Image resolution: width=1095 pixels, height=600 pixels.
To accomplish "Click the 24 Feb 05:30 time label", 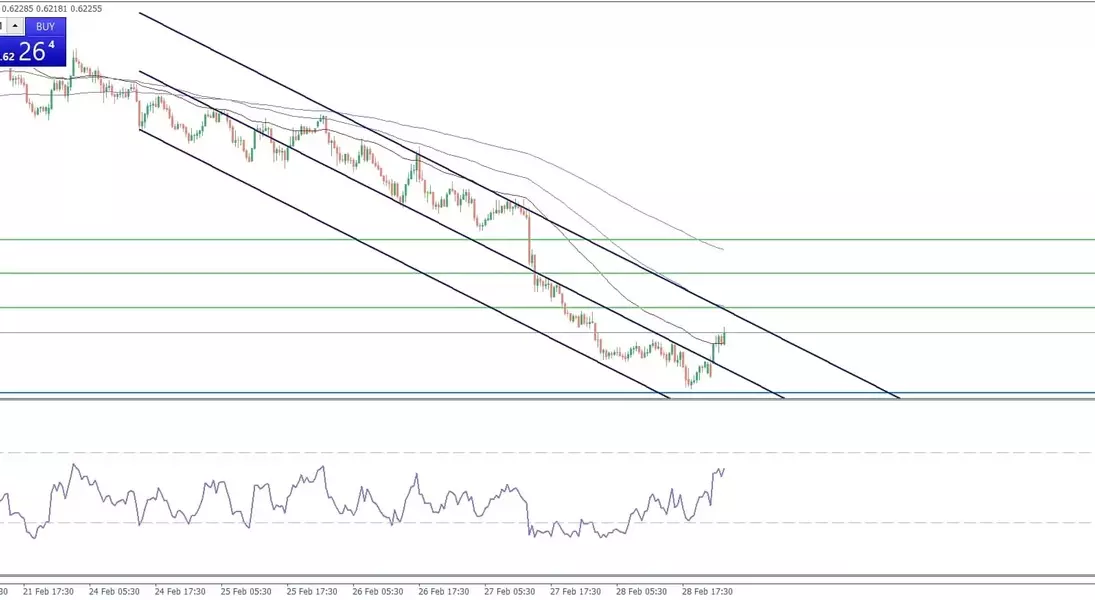I will pos(114,591).
